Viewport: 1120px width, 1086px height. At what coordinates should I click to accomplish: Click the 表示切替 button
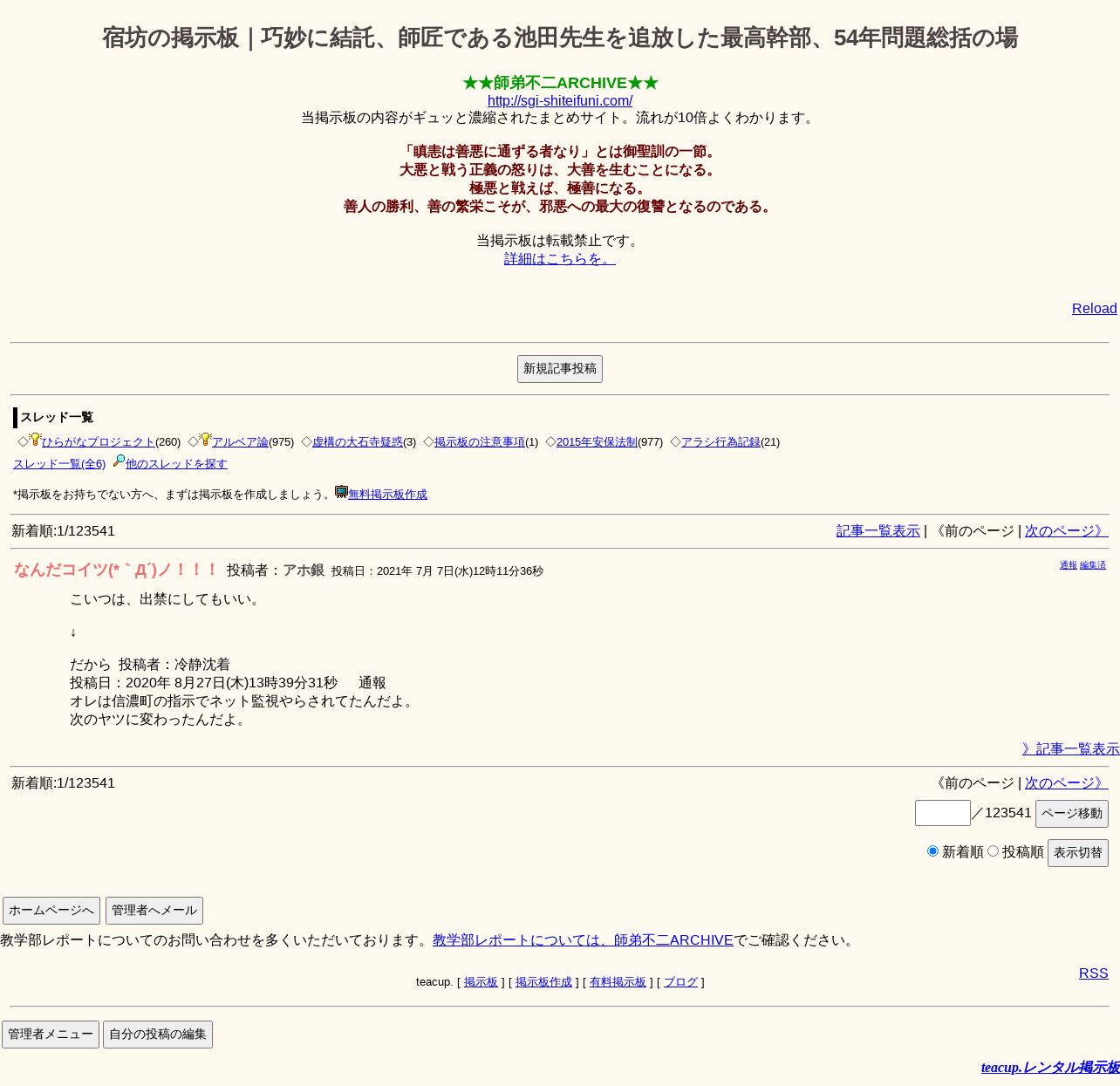[1078, 853]
